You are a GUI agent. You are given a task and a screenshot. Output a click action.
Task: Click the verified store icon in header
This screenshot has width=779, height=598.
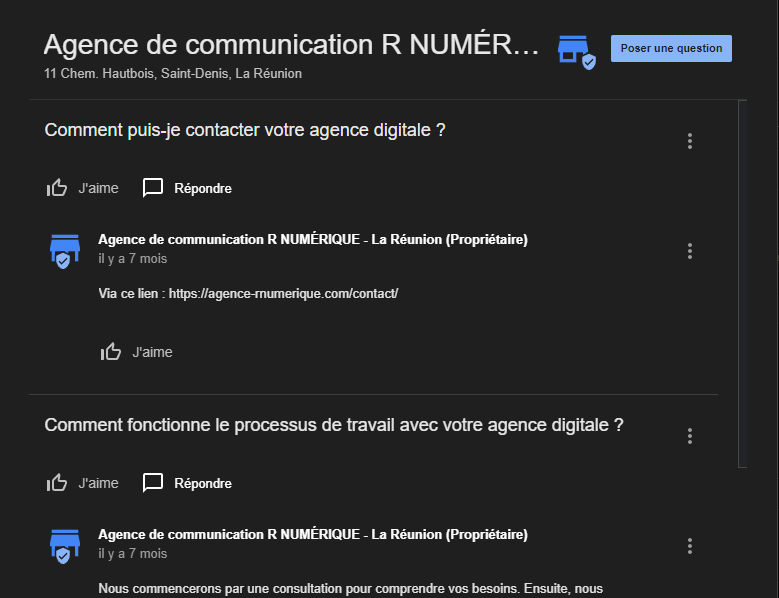(x=577, y=52)
